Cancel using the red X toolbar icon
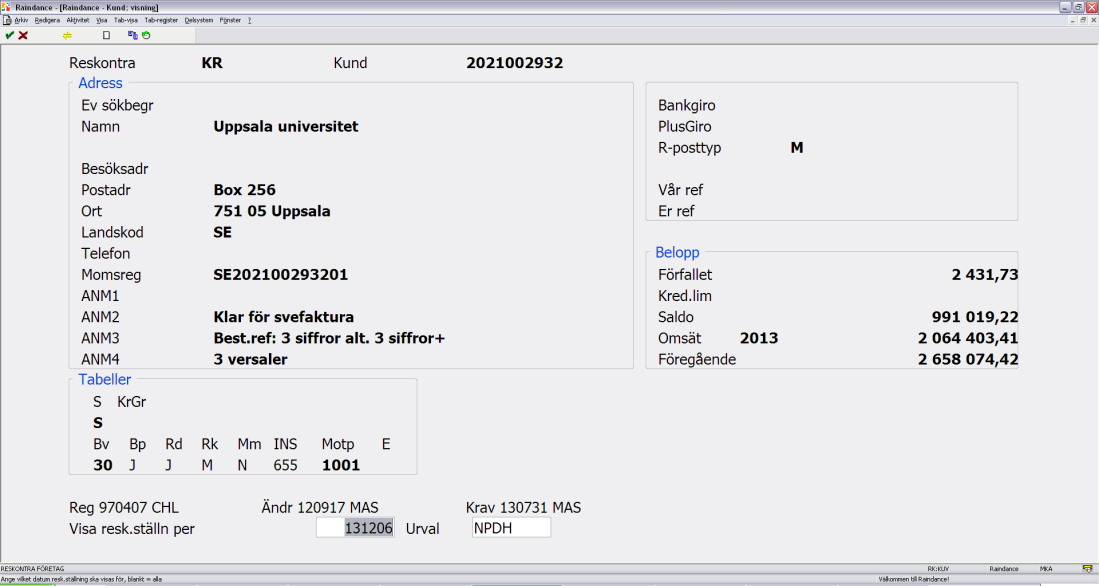The image size is (1099, 586). [23, 35]
